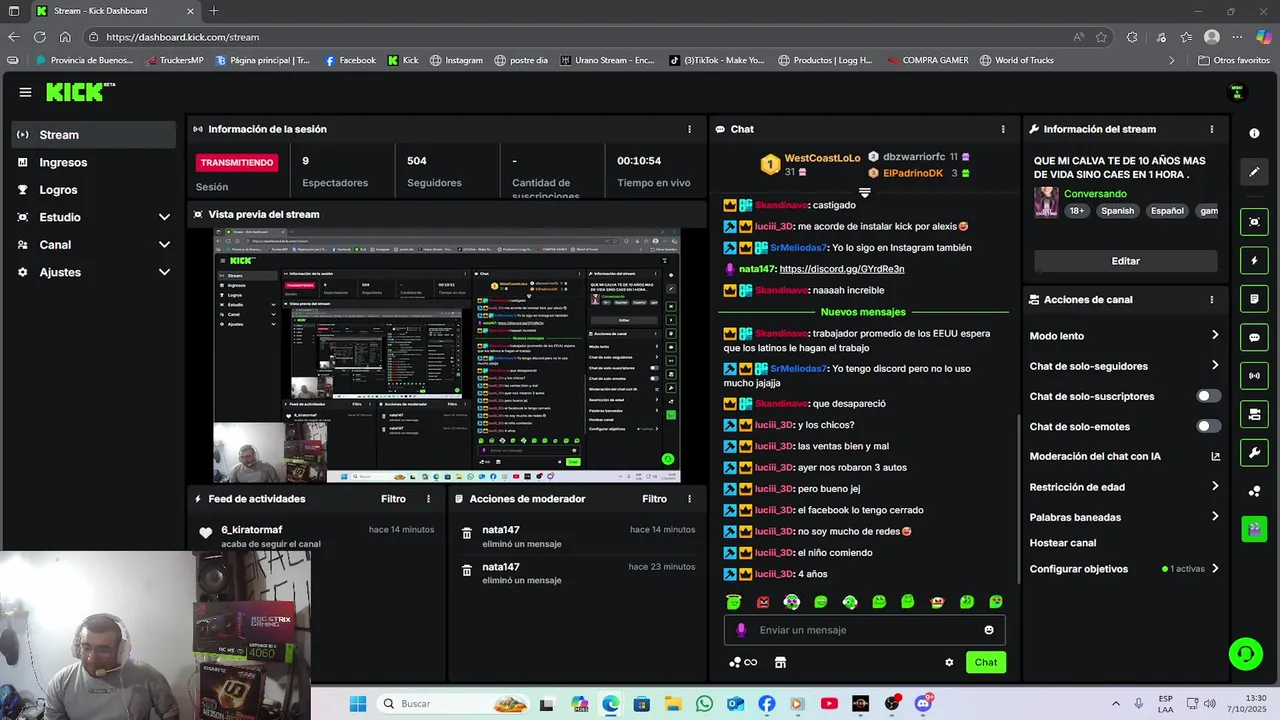Click the info icon in the right toolbar
The height and width of the screenshot is (720, 1280).
[1254, 133]
